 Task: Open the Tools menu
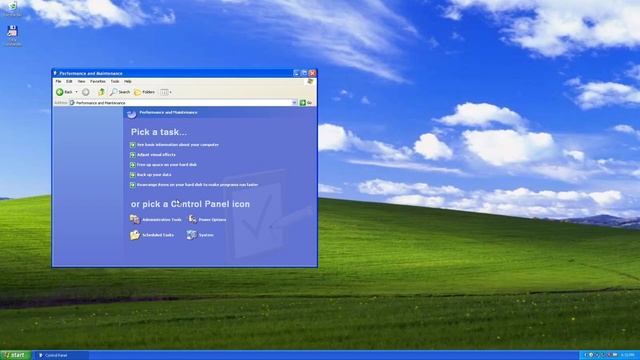[115, 82]
